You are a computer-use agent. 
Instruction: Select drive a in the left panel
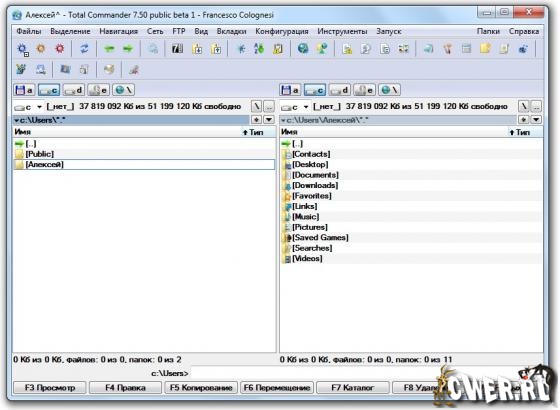point(24,90)
